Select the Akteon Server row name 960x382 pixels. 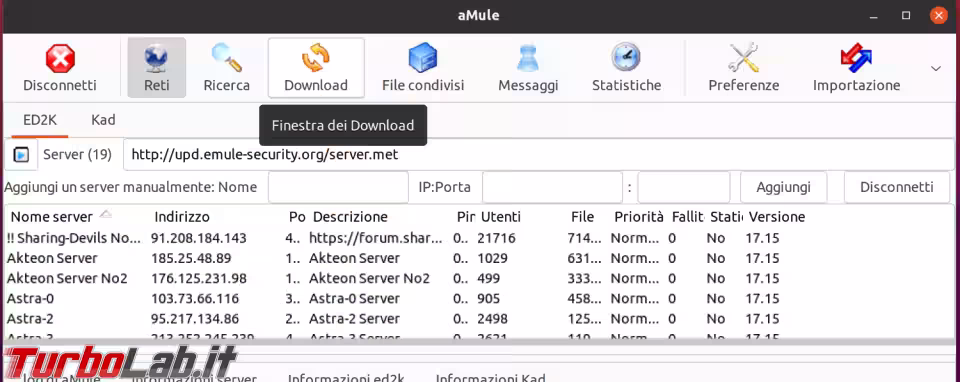tap(52, 258)
